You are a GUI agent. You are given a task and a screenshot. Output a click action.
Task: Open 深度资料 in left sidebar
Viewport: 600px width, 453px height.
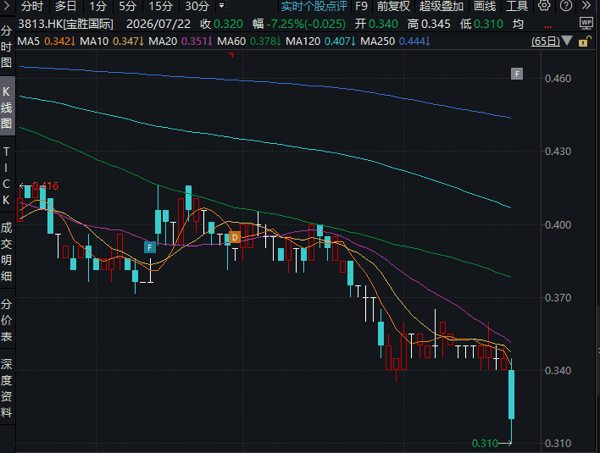[7, 388]
